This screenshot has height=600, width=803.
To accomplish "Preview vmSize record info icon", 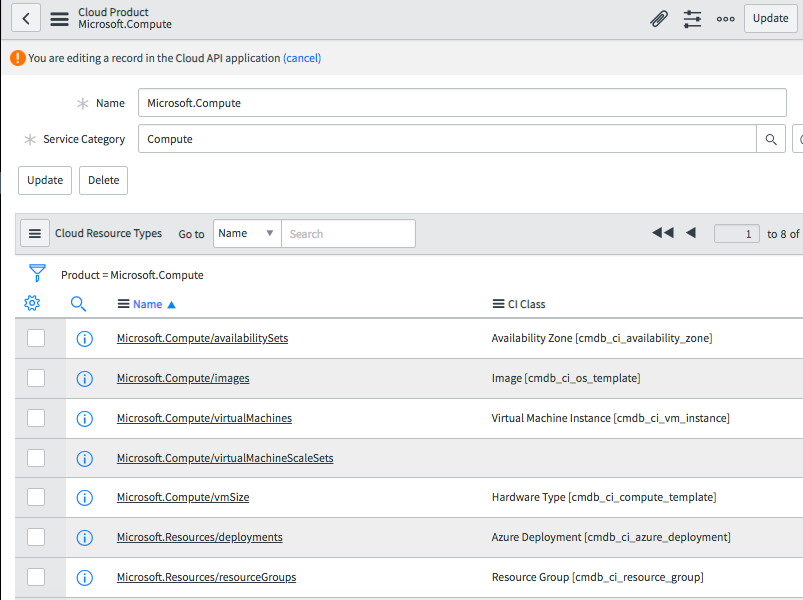I will [x=84, y=498].
